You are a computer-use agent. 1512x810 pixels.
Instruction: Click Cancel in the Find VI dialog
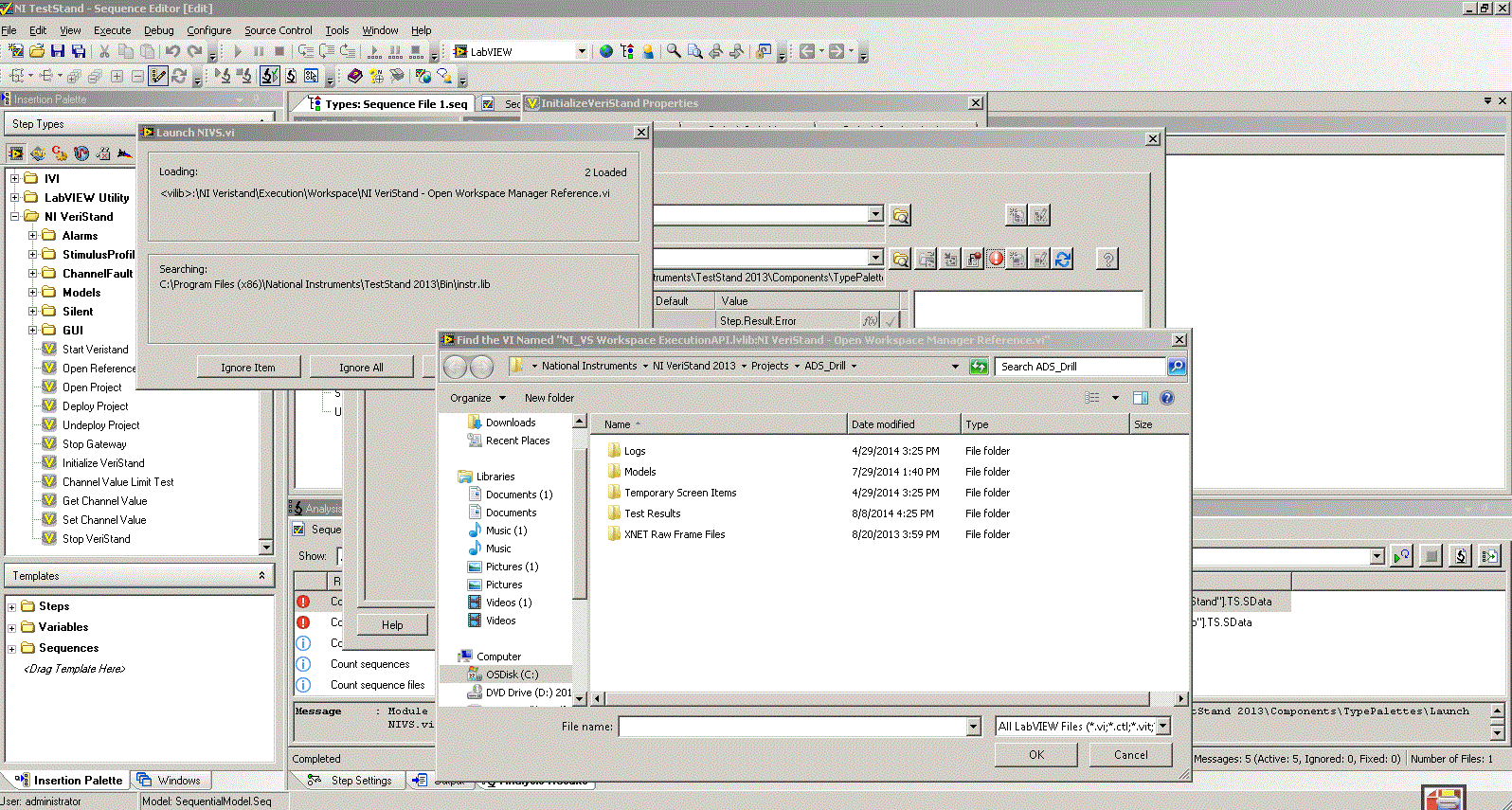pos(1130,755)
